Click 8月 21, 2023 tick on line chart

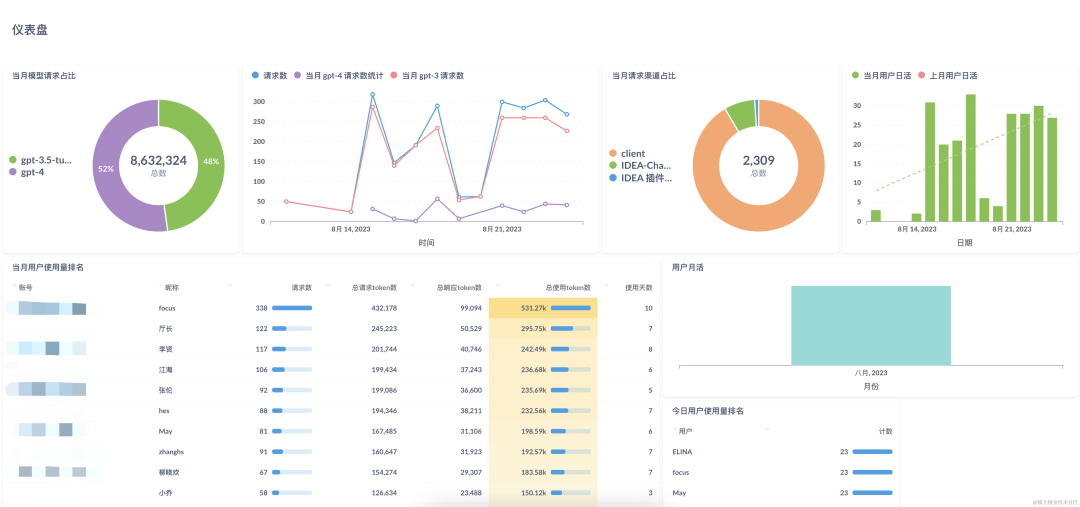coord(502,229)
